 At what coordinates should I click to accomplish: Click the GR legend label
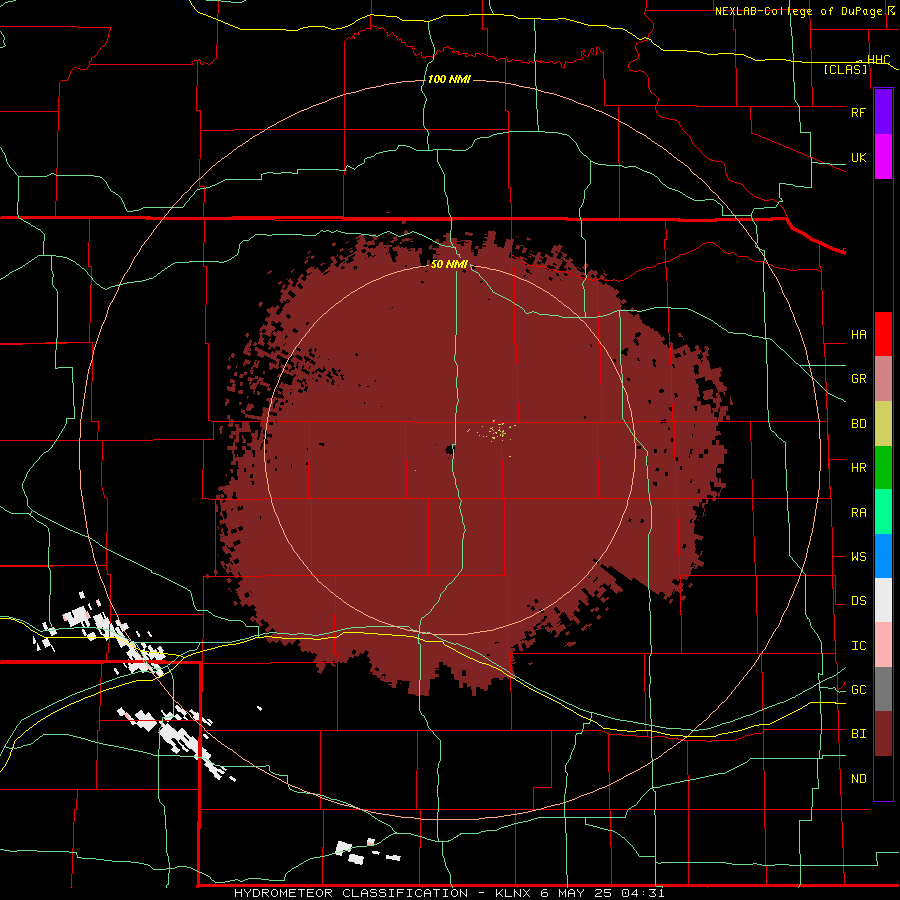tap(858, 379)
